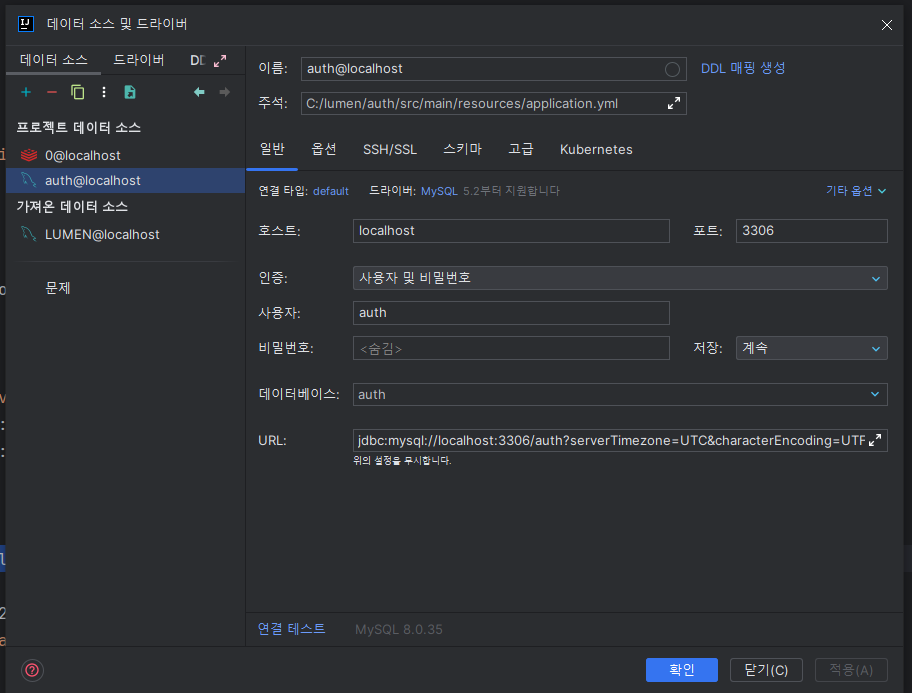The image size is (912, 693).
Task: Click the 닫기(C) button
Action: pyautogui.click(x=766, y=670)
